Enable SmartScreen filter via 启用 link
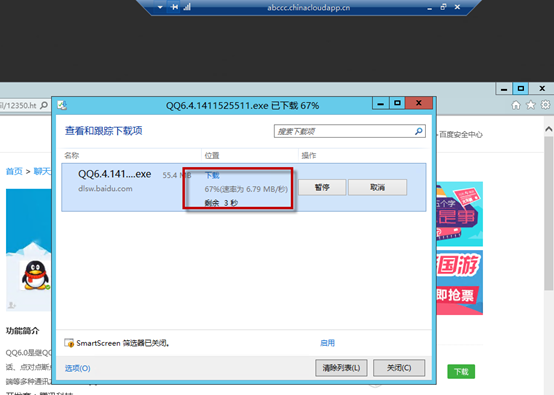 (327, 343)
